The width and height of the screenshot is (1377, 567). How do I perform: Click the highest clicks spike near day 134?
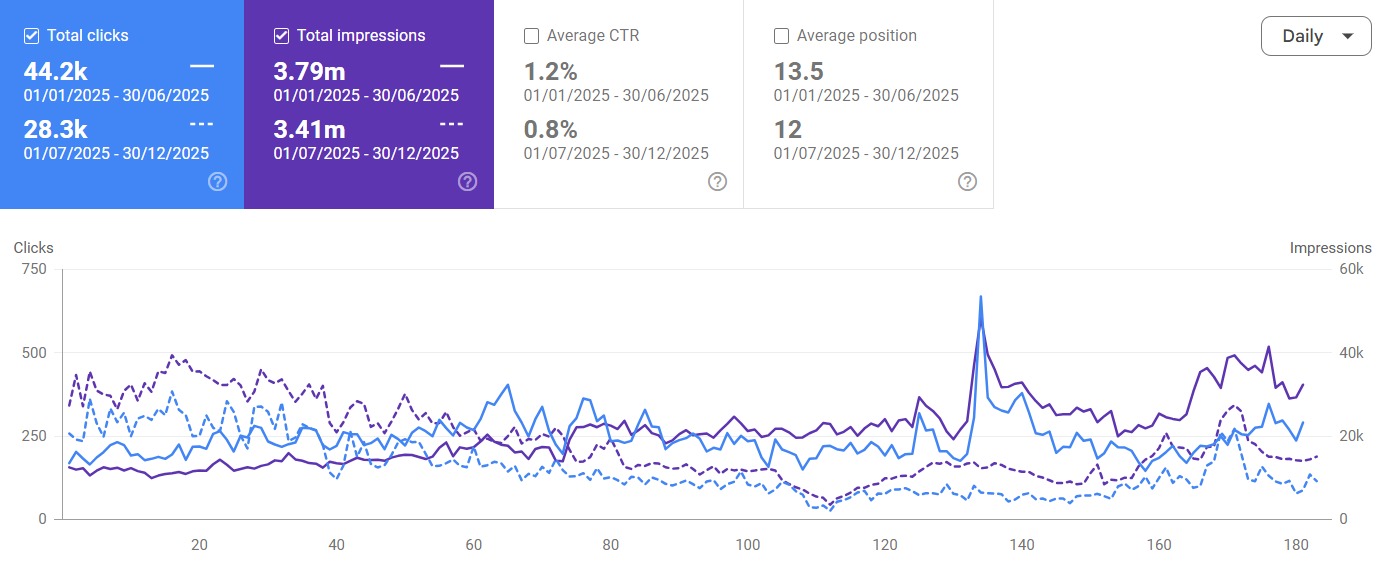coord(980,297)
